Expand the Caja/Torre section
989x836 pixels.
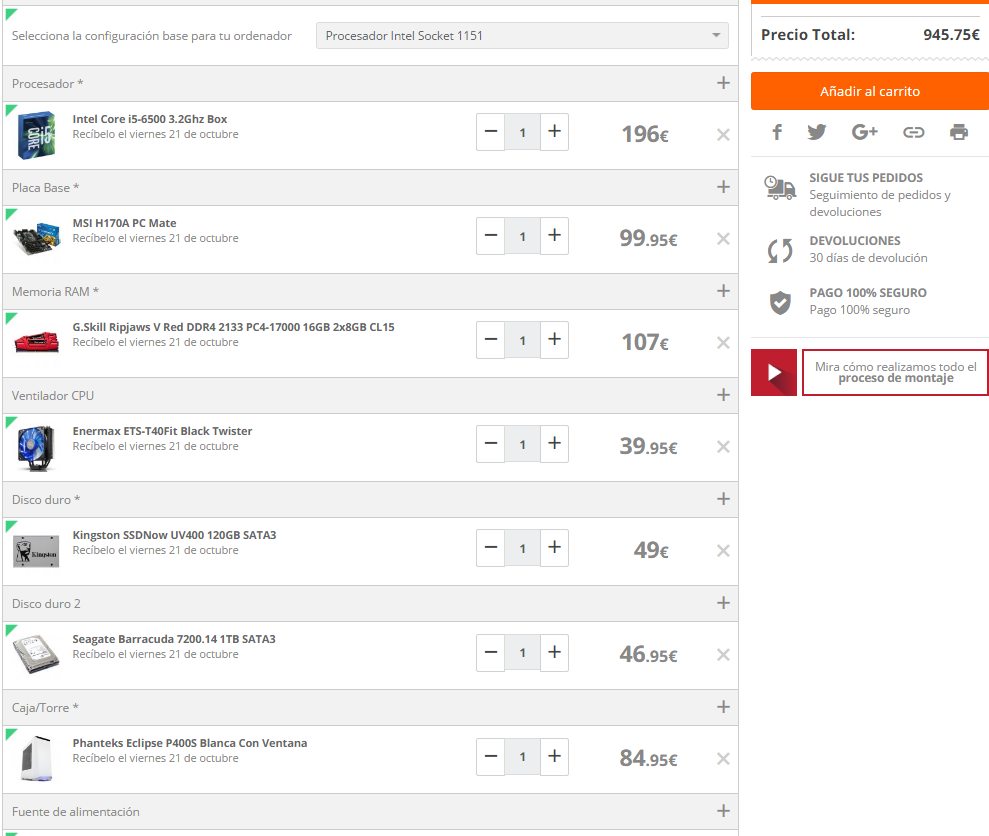tap(723, 707)
